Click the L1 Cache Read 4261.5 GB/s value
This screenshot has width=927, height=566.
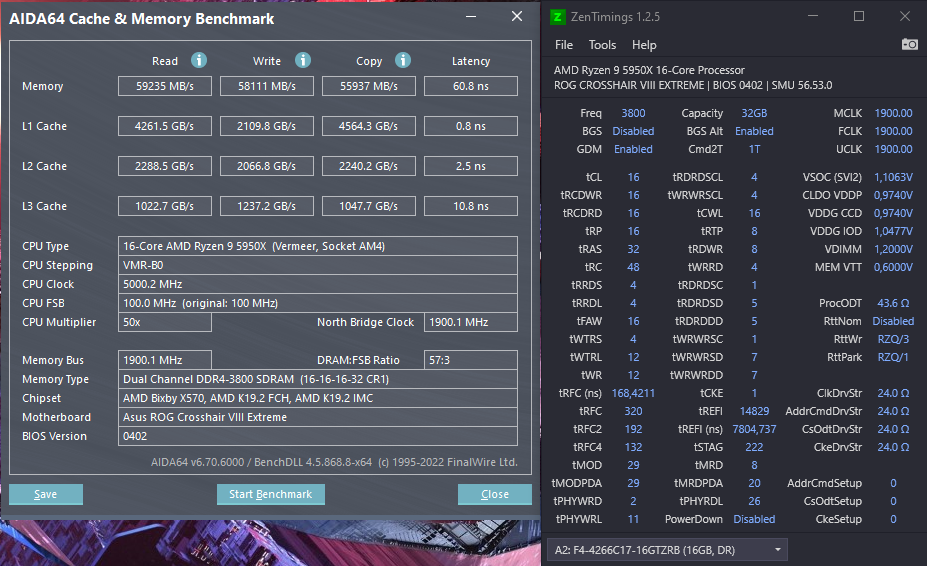(165, 126)
